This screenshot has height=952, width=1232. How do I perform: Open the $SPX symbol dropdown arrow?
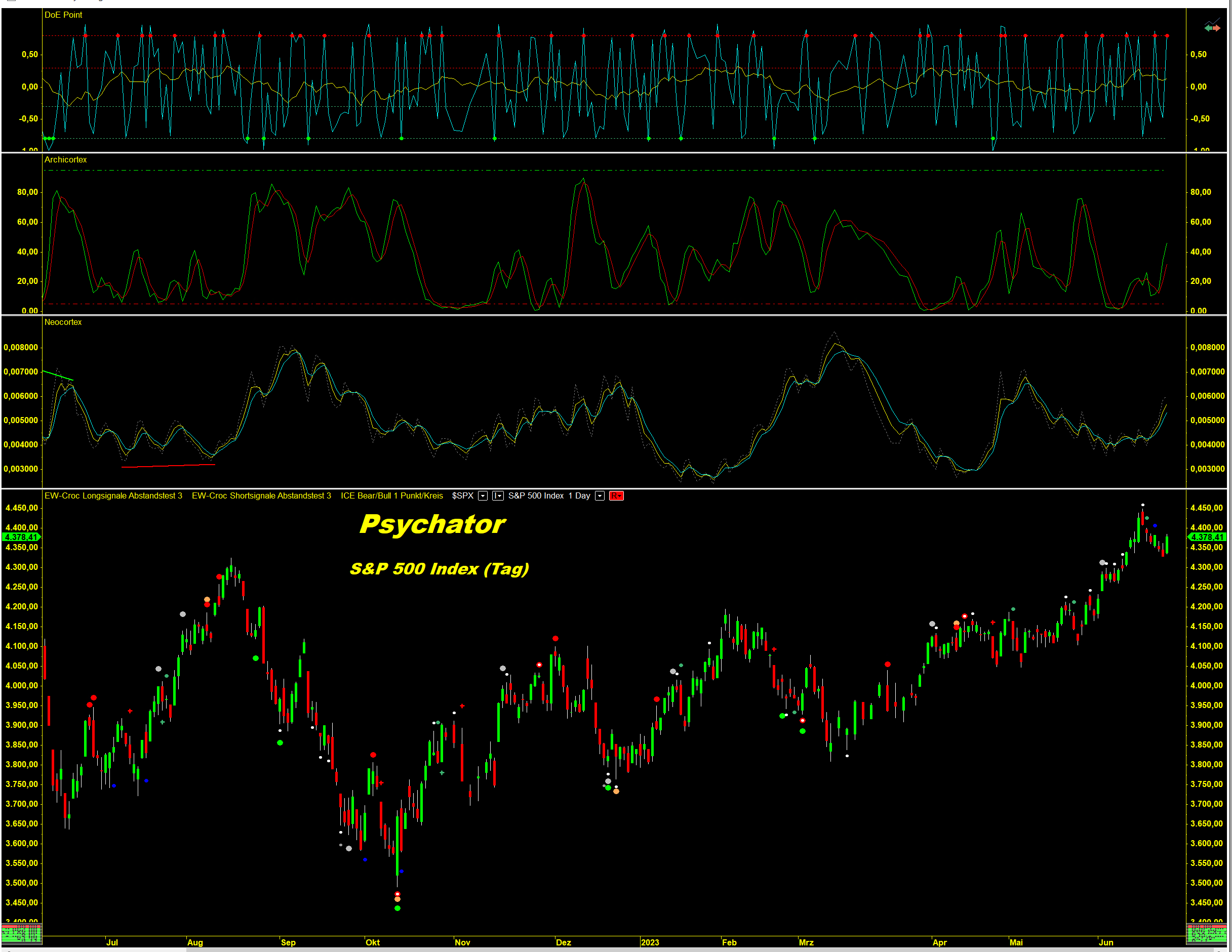tap(483, 496)
